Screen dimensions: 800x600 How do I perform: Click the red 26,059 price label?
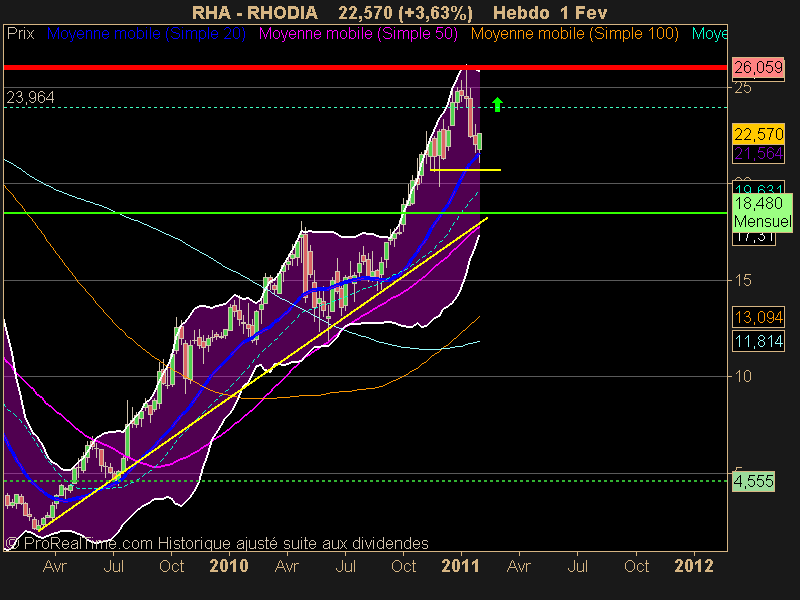point(758,67)
